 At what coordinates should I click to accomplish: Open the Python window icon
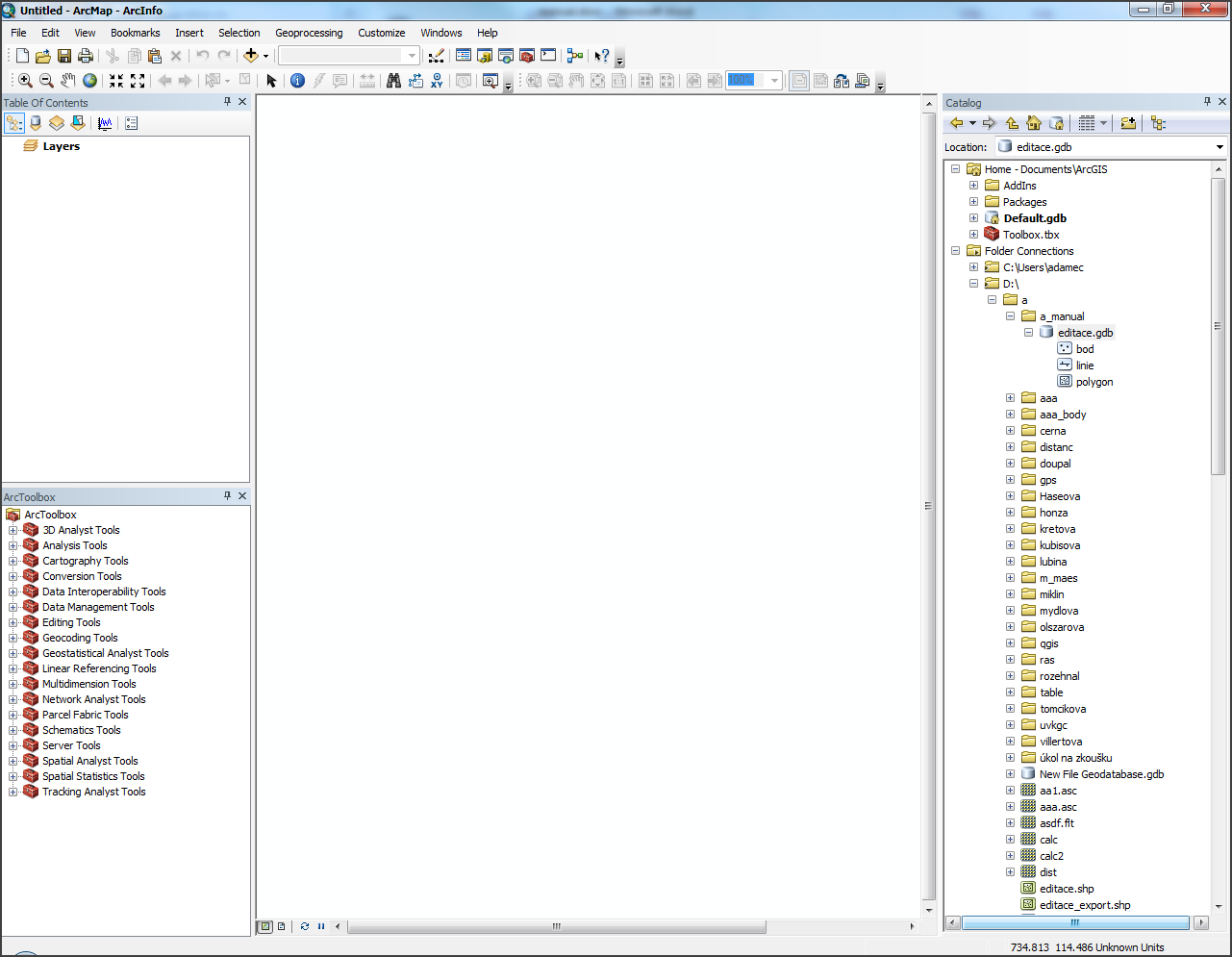click(548, 56)
